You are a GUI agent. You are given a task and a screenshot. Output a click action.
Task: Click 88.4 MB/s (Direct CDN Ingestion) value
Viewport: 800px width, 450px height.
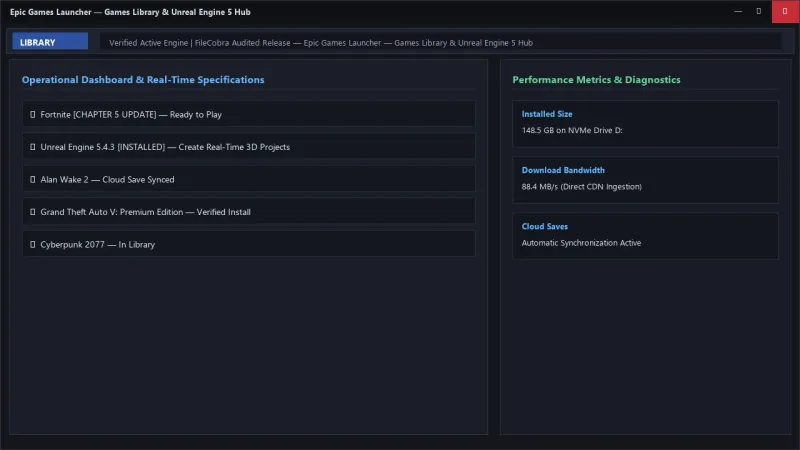click(x=582, y=187)
